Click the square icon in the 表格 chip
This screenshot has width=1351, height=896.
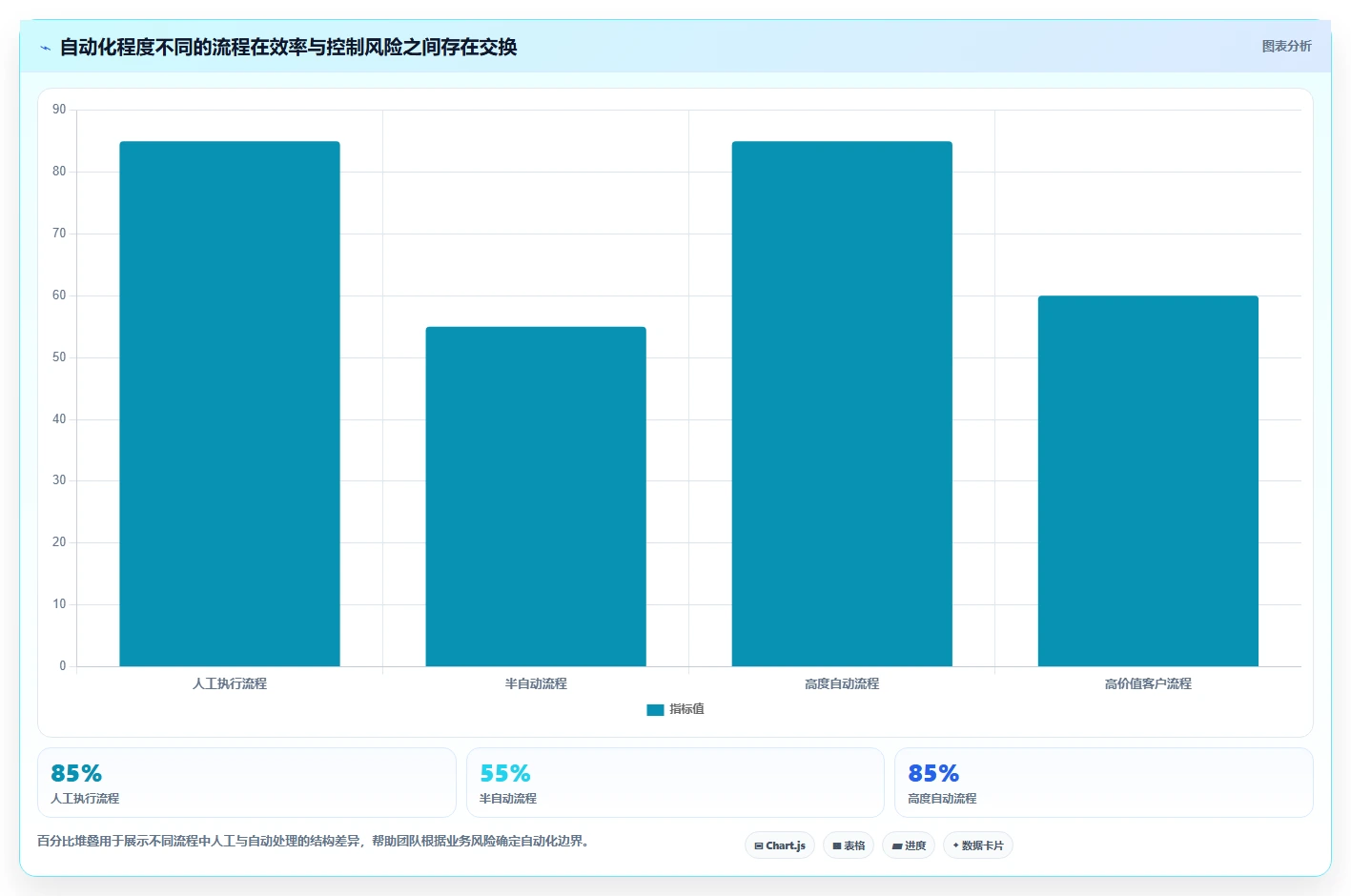(x=837, y=846)
